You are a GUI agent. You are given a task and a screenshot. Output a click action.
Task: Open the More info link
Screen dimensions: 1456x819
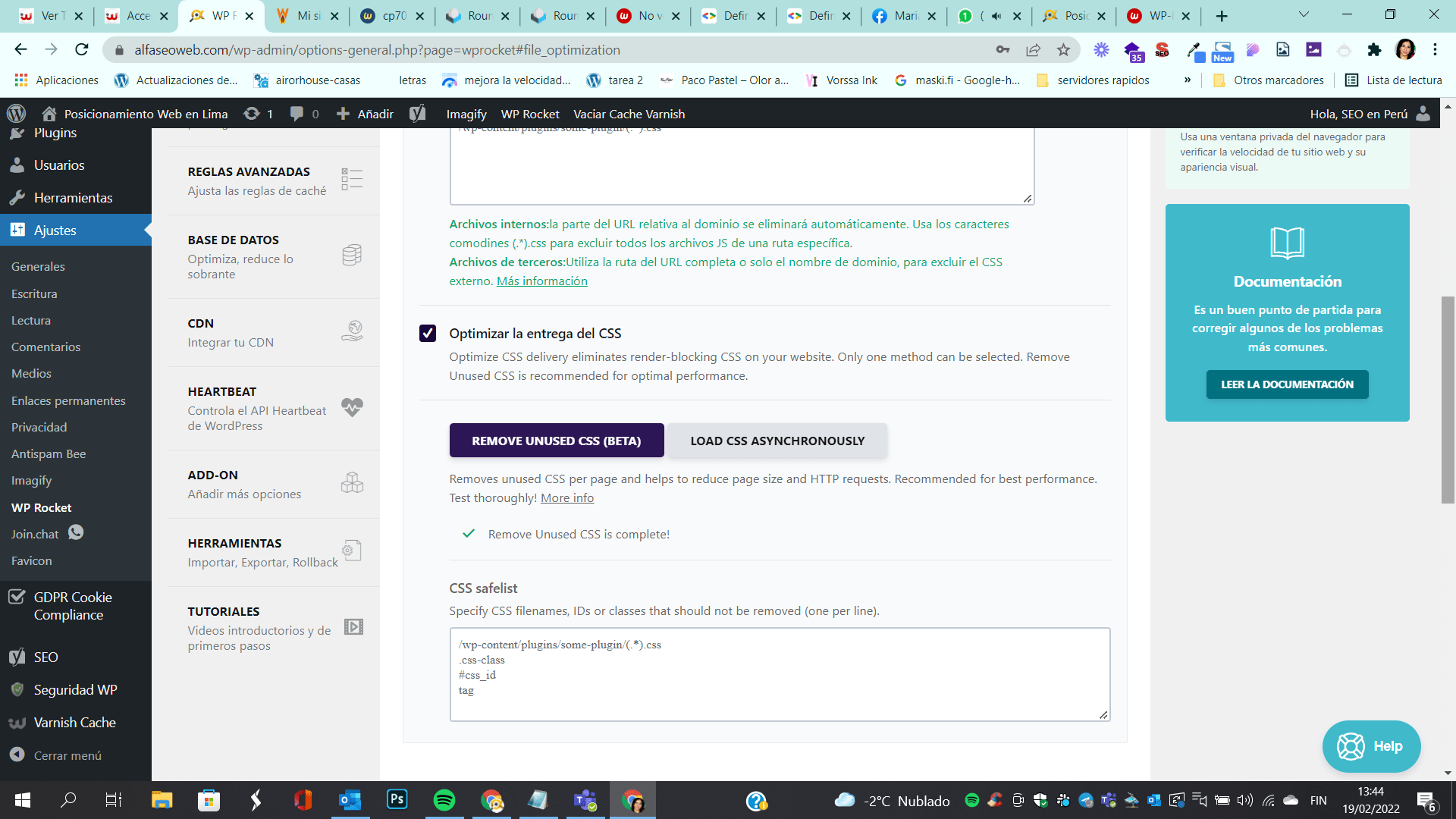pos(566,498)
